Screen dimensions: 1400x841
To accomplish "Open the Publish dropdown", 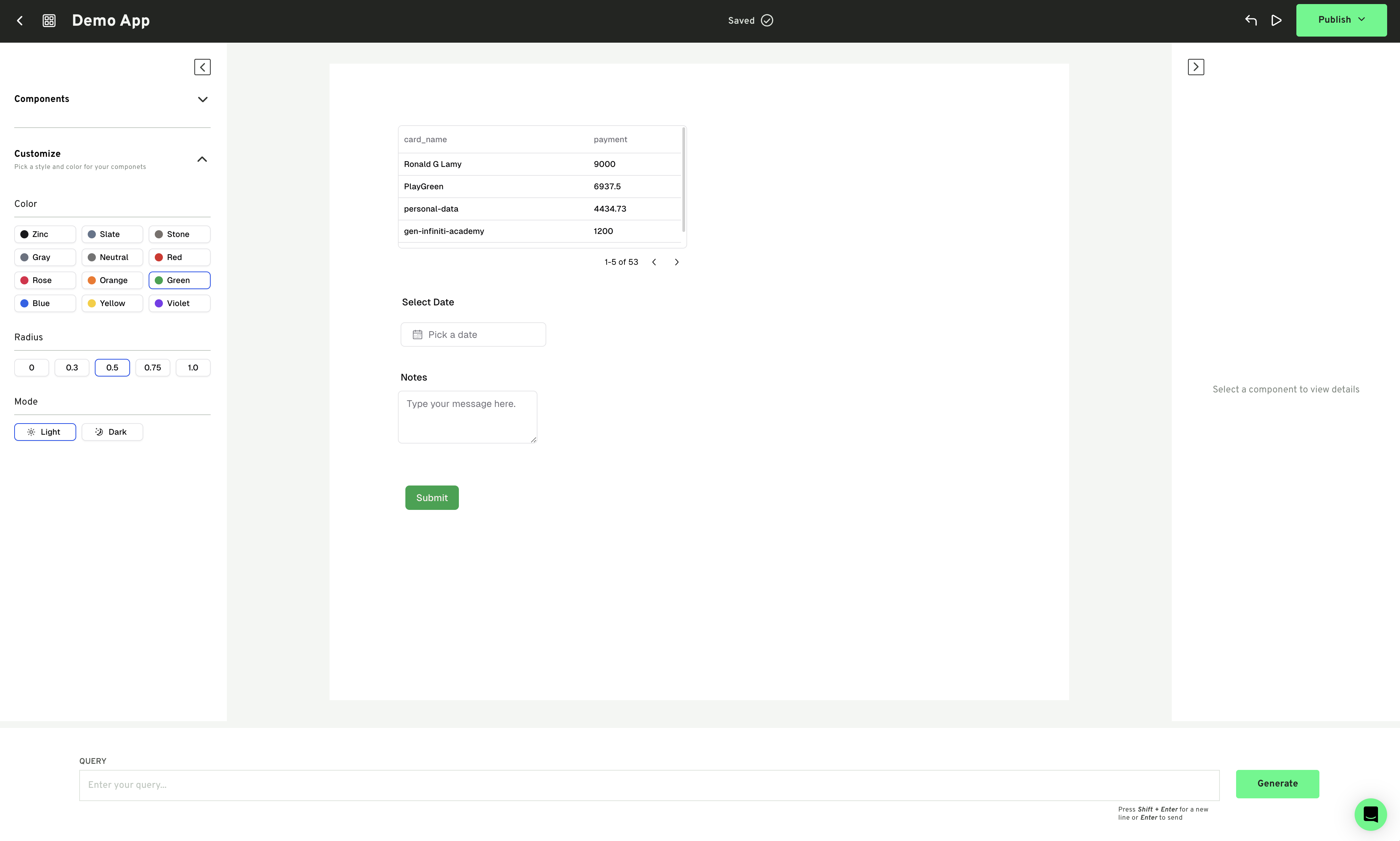I will pos(1341,20).
